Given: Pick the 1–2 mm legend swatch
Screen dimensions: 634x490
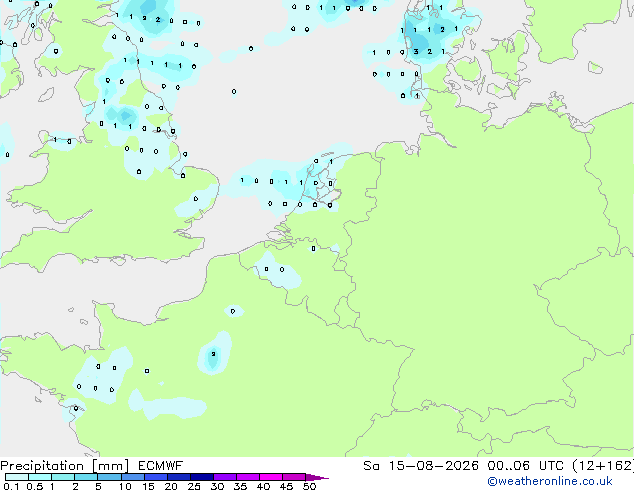Looking at the screenshot, I should (63, 477).
